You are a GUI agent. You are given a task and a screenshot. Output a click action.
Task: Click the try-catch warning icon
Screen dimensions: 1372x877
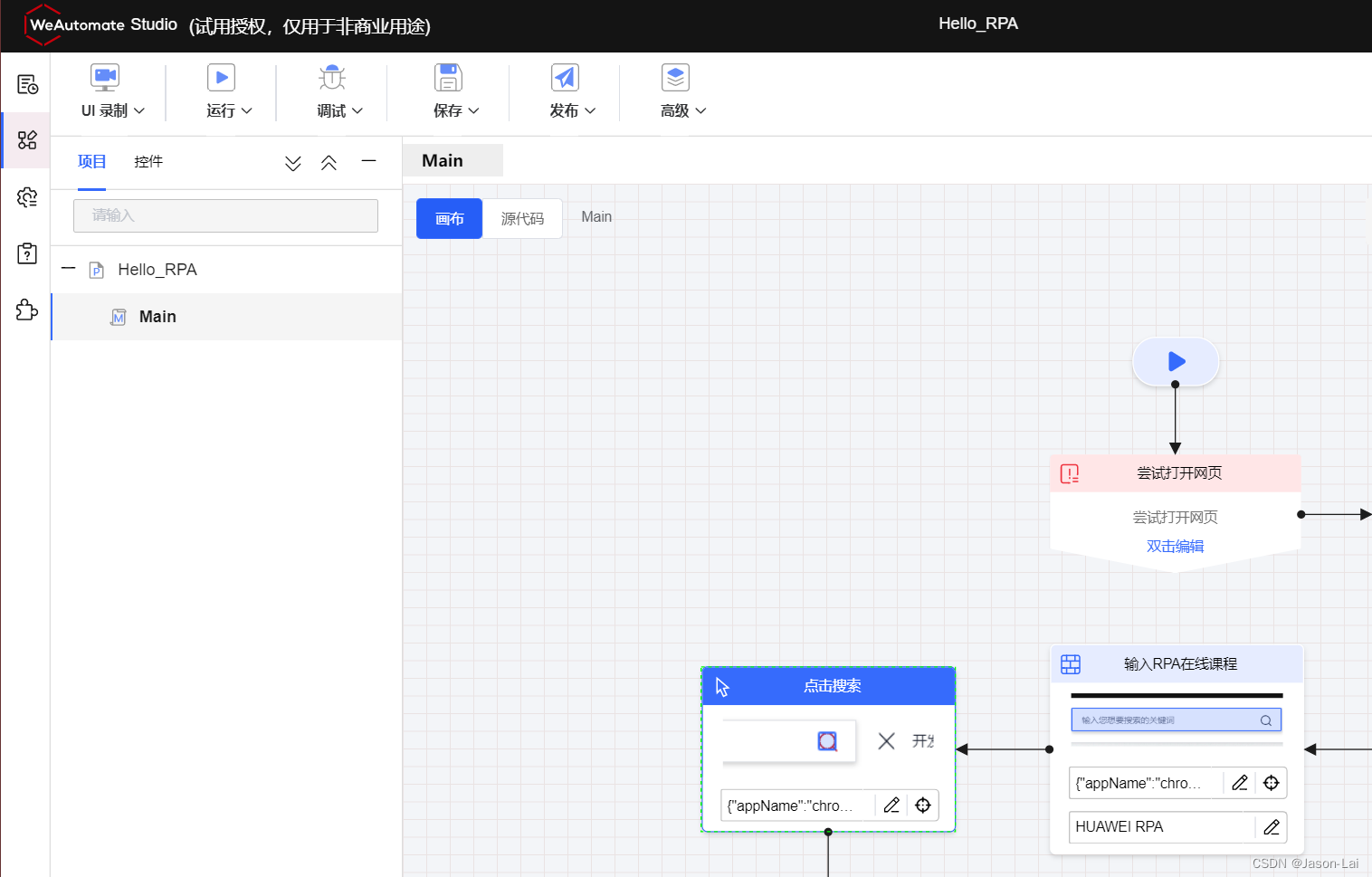click(1070, 473)
